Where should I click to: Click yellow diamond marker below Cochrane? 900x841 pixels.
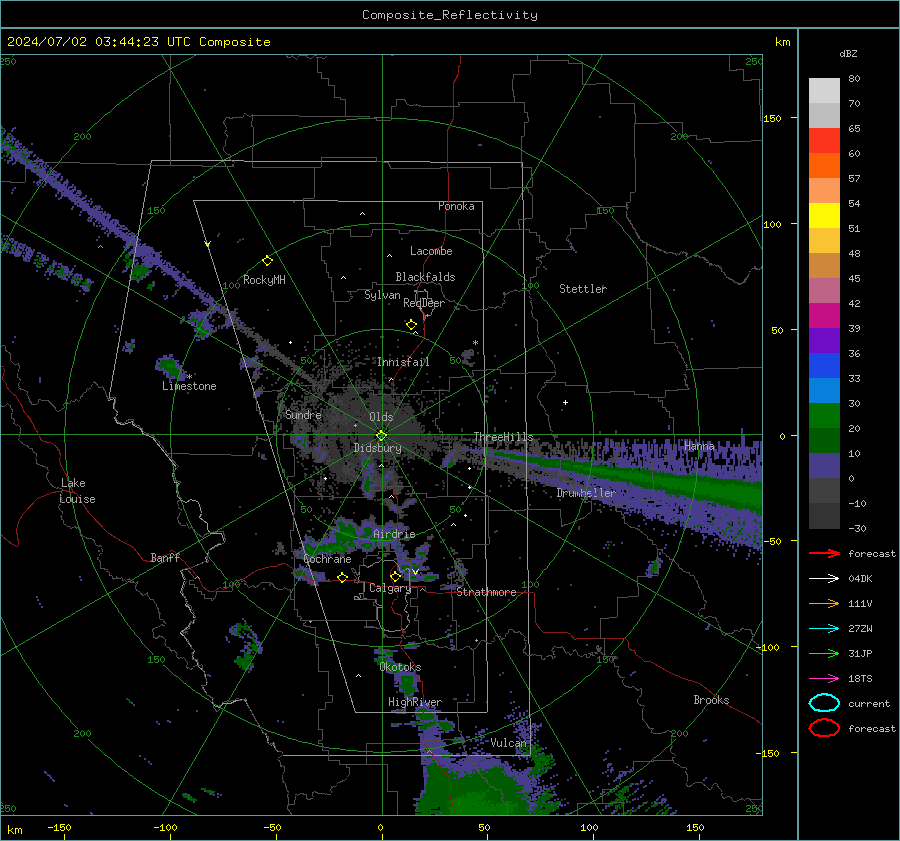coord(343,578)
